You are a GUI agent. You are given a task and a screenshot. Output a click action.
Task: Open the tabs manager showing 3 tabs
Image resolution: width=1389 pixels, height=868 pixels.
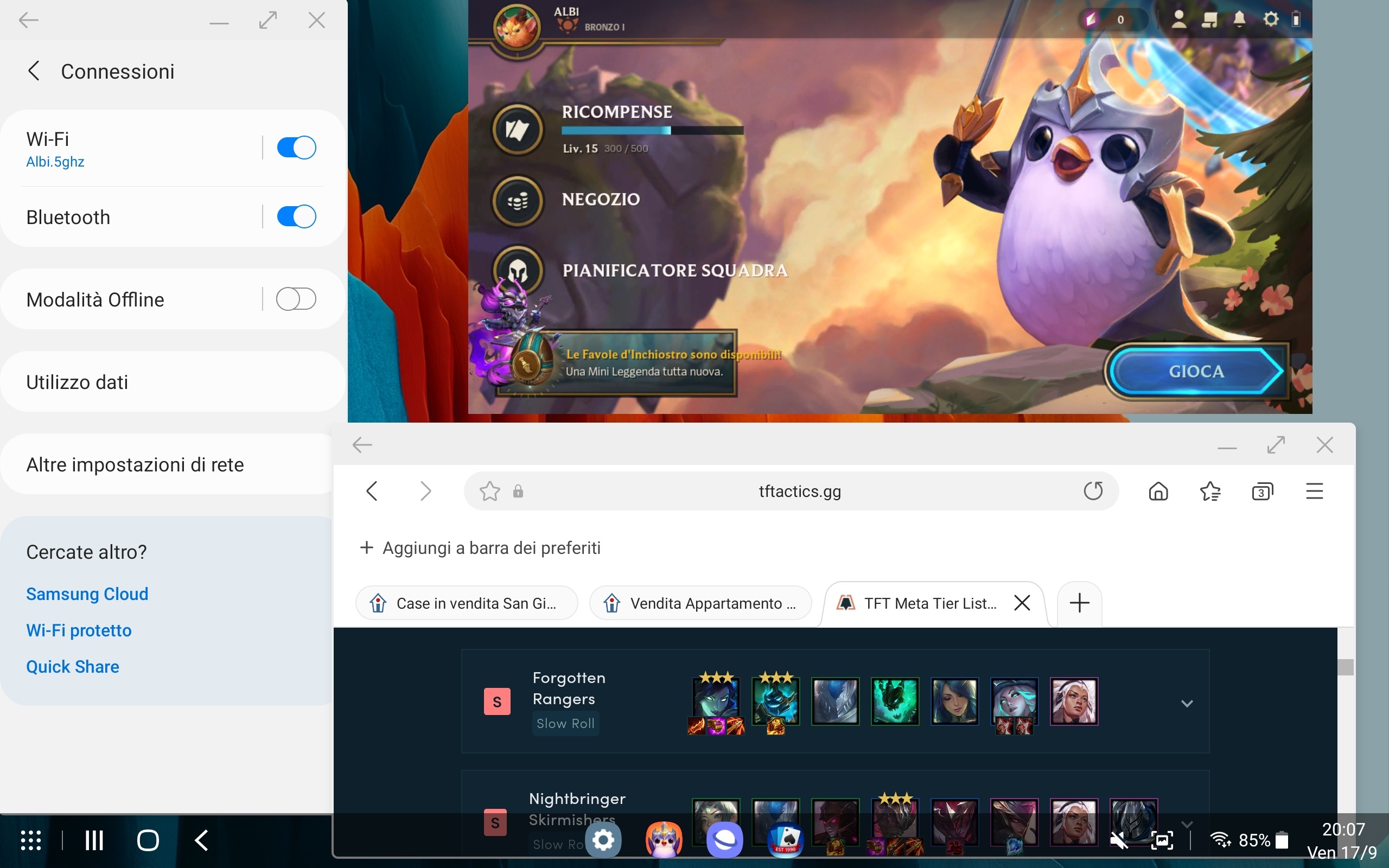1262,492
